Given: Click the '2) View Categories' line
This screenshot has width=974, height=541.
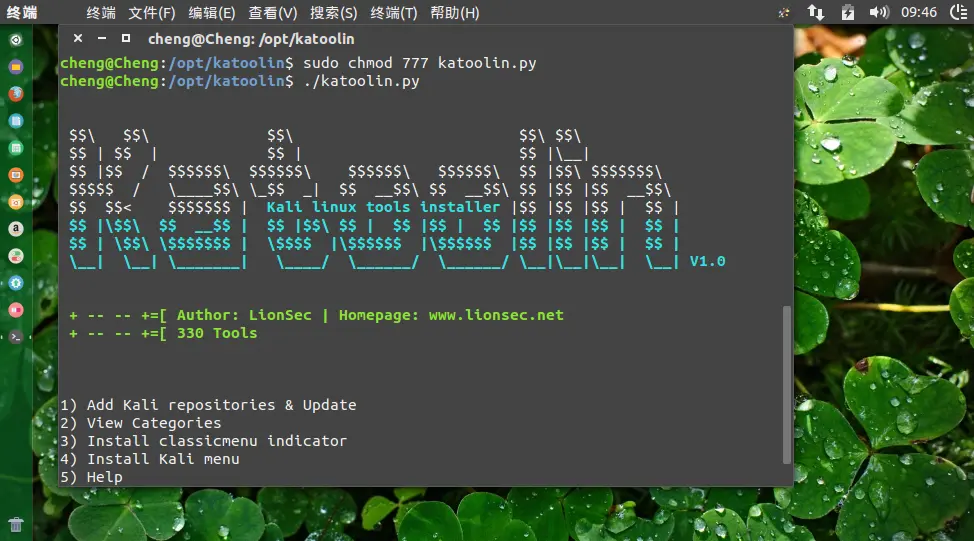Looking at the screenshot, I should pos(140,423).
